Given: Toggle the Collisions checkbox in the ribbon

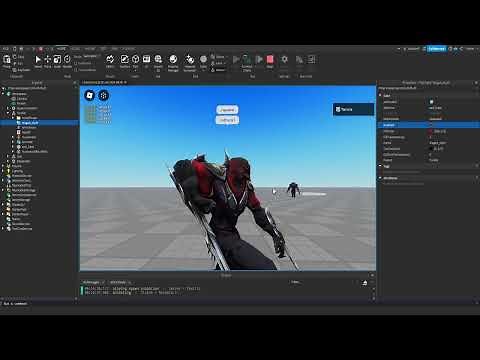Looking at the screenshot, I should [x=76, y=63].
